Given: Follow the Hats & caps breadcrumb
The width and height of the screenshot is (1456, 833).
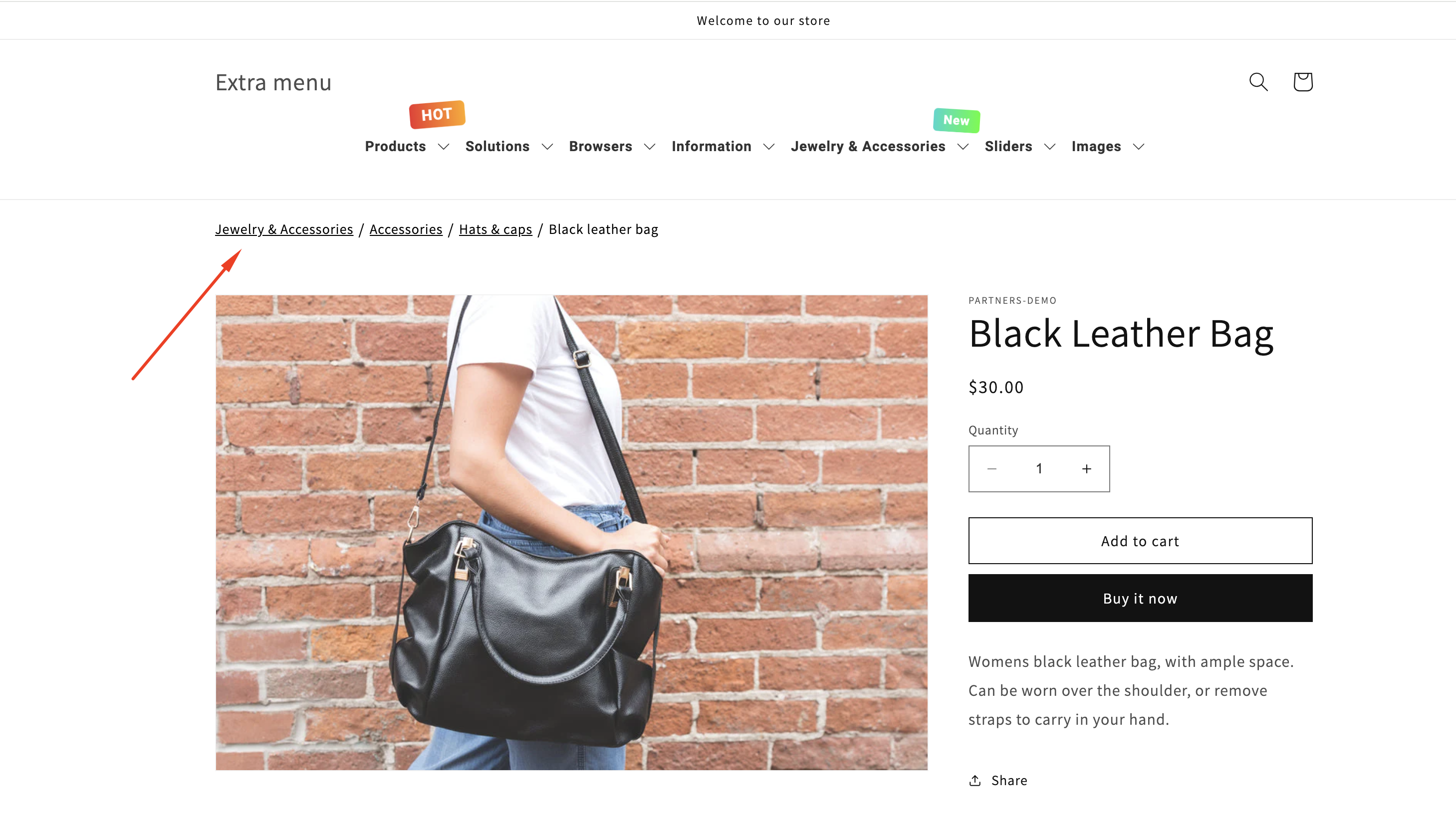Looking at the screenshot, I should [495, 229].
